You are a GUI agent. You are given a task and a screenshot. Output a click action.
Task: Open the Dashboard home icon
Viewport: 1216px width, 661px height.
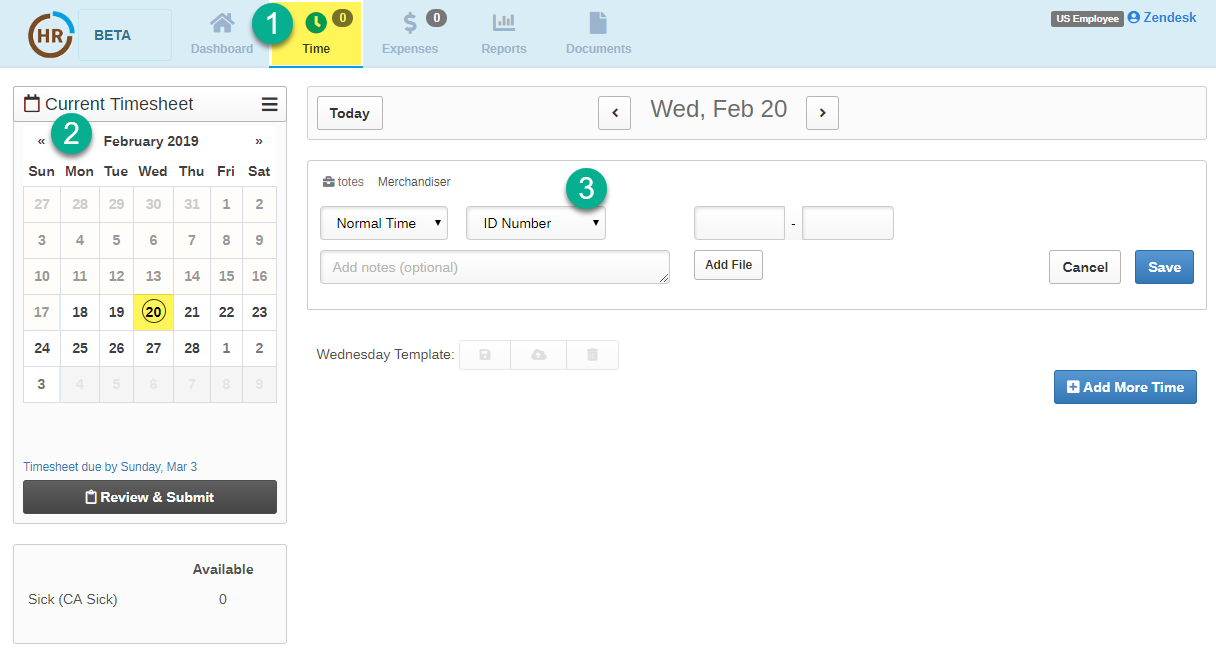[x=222, y=23]
